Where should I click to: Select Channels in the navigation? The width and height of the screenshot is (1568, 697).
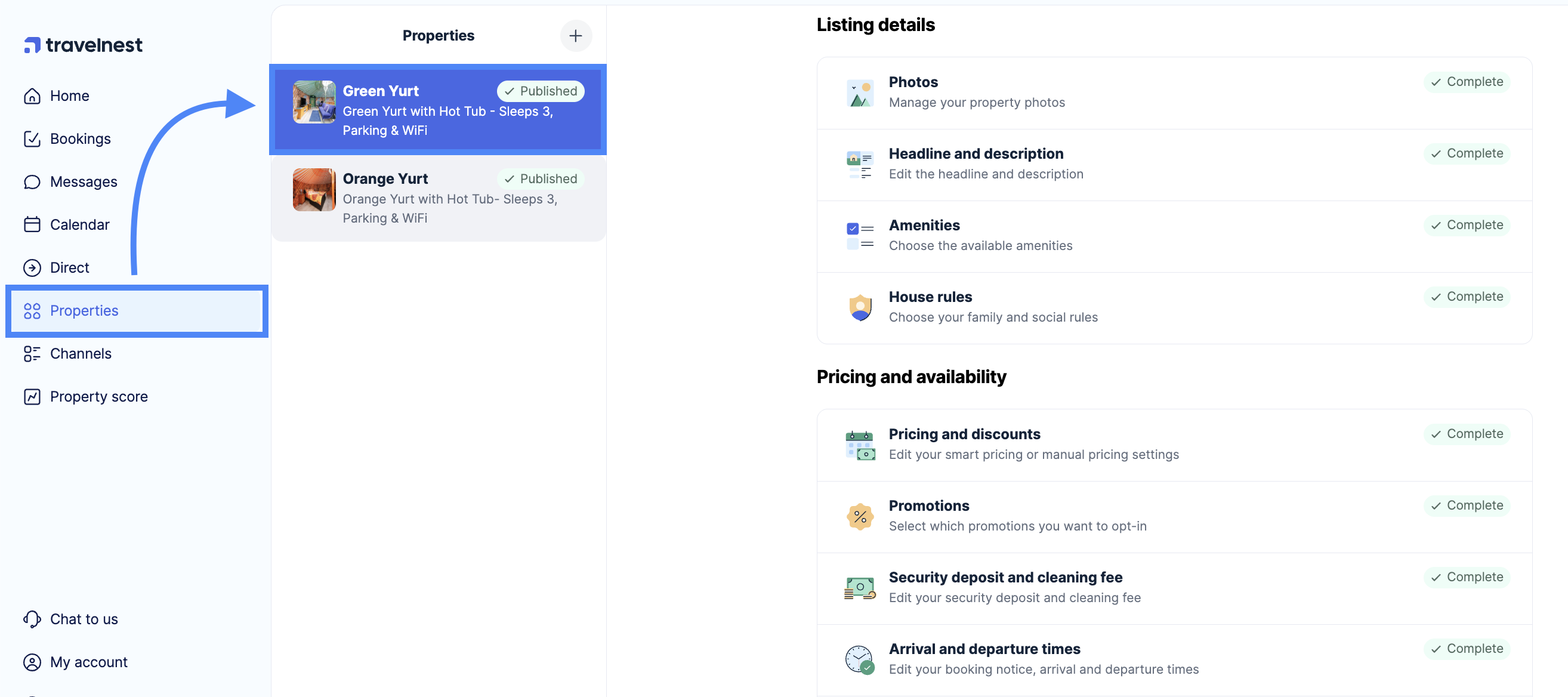[81, 354]
